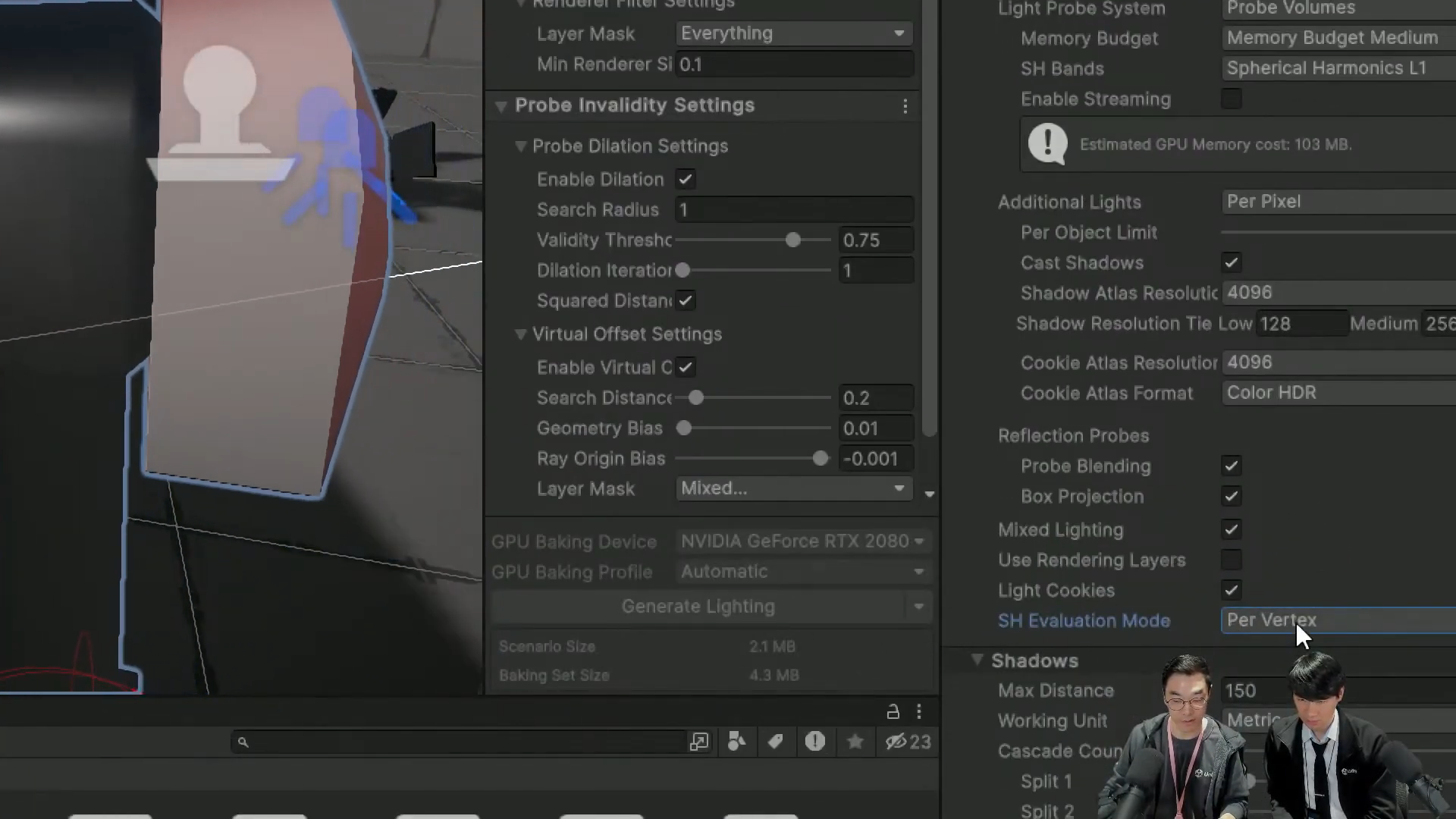Disable the Enable Dilation checkbox
The width and height of the screenshot is (1456, 819).
(686, 180)
